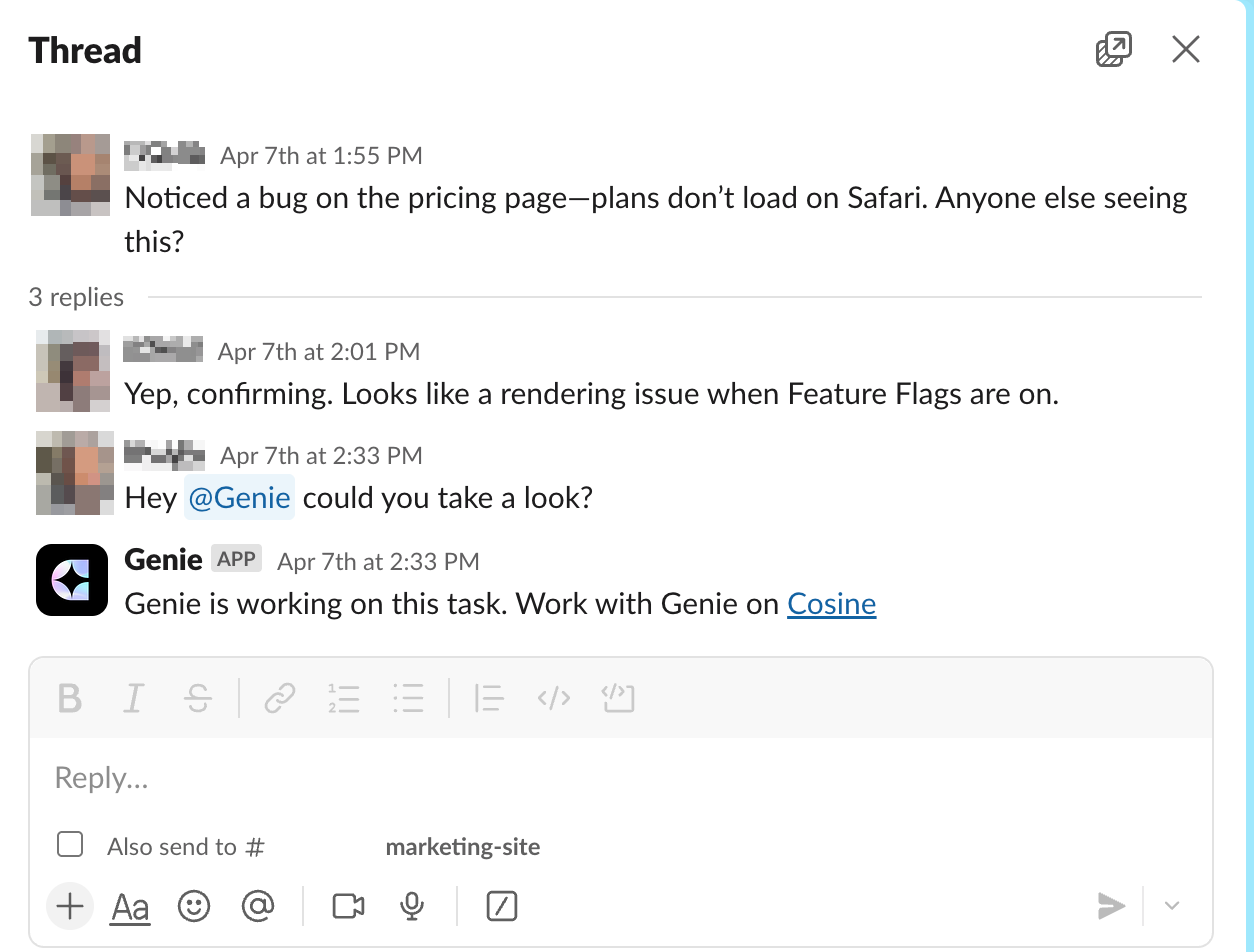1254x952 pixels.
Task: Click the Reply message field
Action: (x=600, y=778)
